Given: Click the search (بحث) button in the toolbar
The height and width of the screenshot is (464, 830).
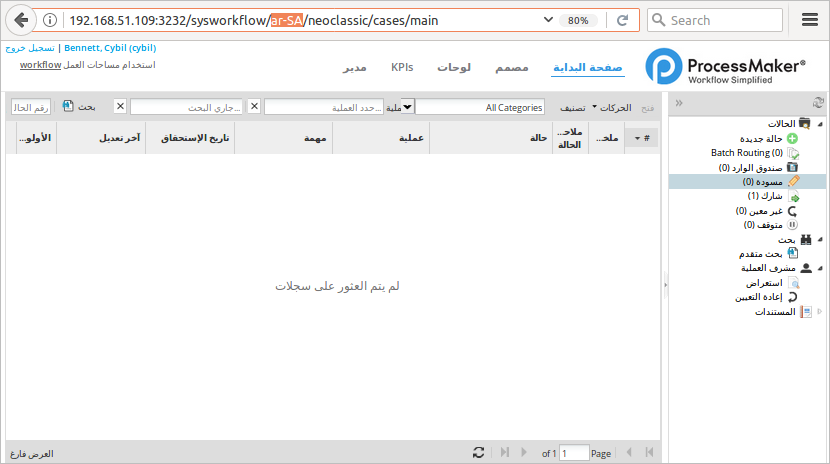Looking at the screenshot, I should point(80,106).
